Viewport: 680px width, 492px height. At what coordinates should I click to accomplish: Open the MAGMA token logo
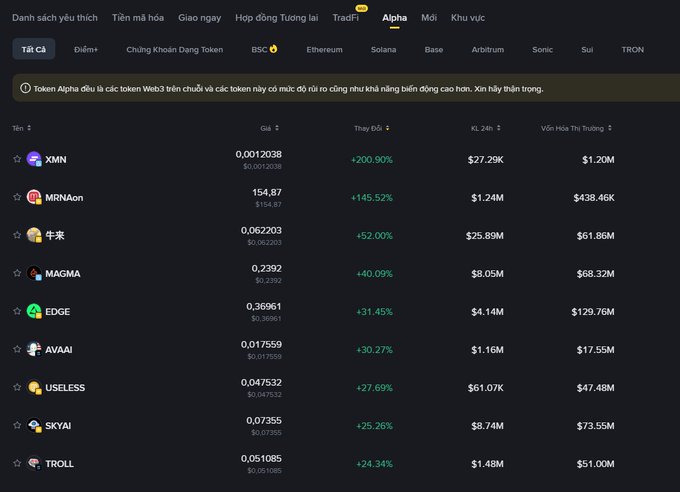pos(34,273)
